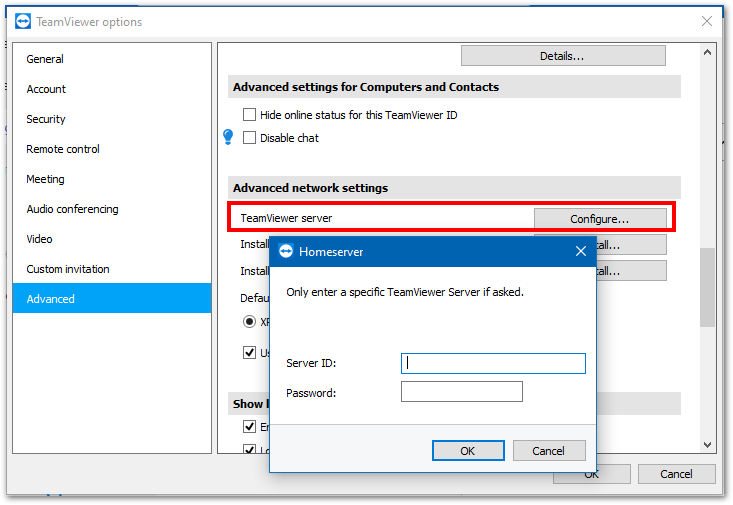Click Configure... for TeamViewer server
This screenshot has width=733, height=505.
600,219
